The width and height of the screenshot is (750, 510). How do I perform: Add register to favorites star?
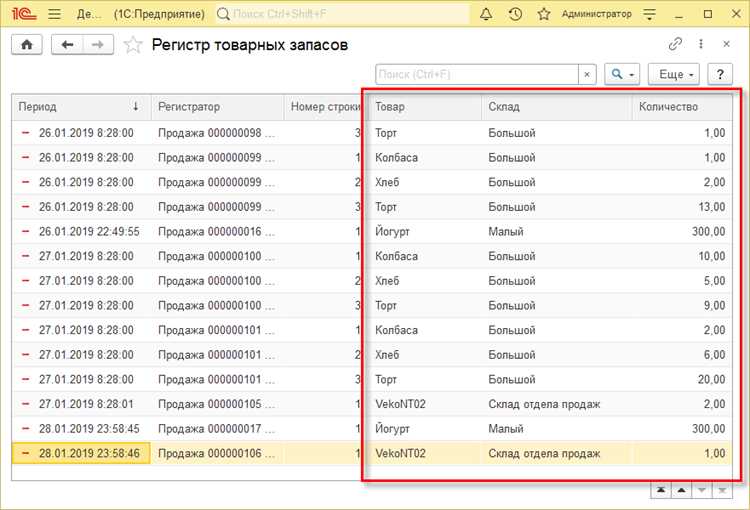coord(133,45)
